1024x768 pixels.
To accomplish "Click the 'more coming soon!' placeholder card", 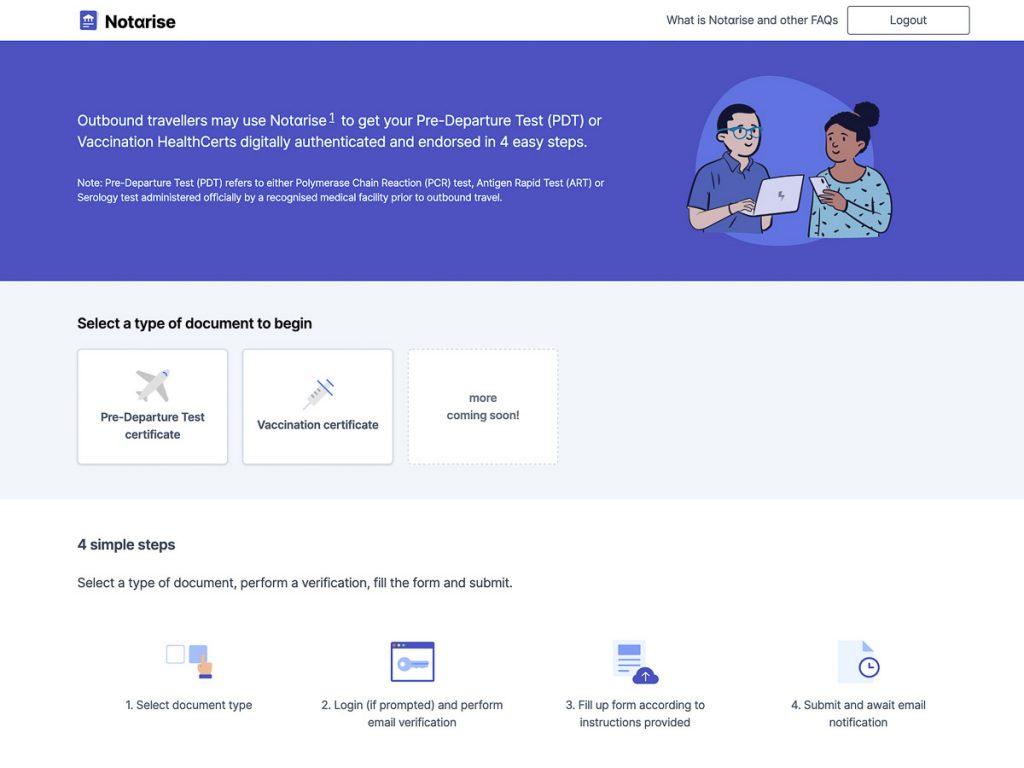I will point(483,406).
